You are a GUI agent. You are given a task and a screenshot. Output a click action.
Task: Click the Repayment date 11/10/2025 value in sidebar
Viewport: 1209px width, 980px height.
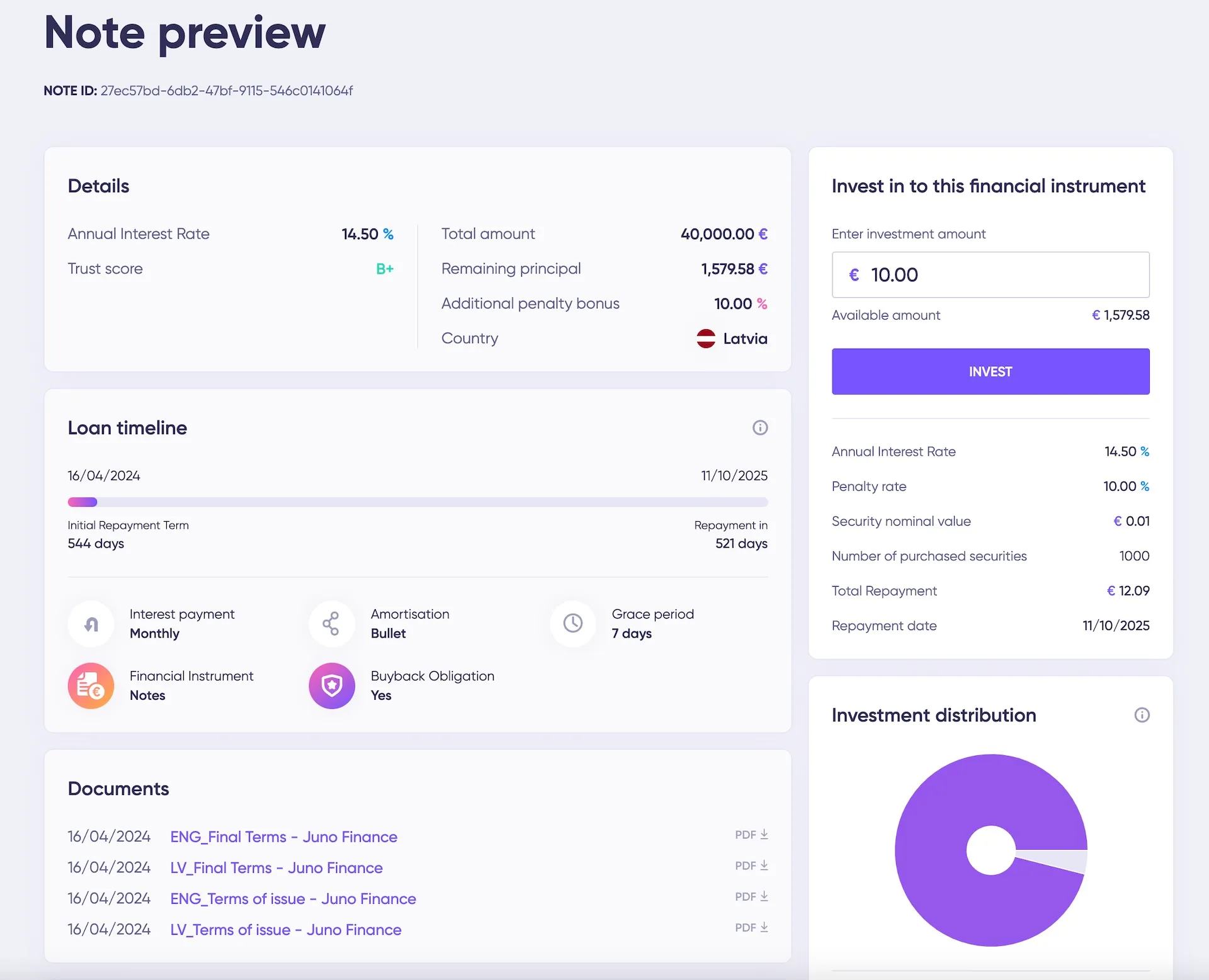[x=1116, y=626]
